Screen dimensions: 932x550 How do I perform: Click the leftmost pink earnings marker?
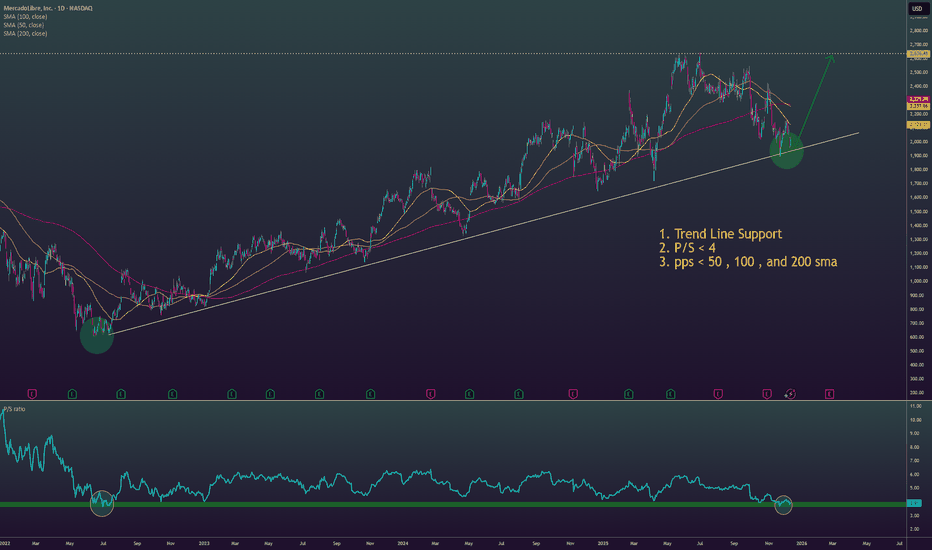[33, 394]
